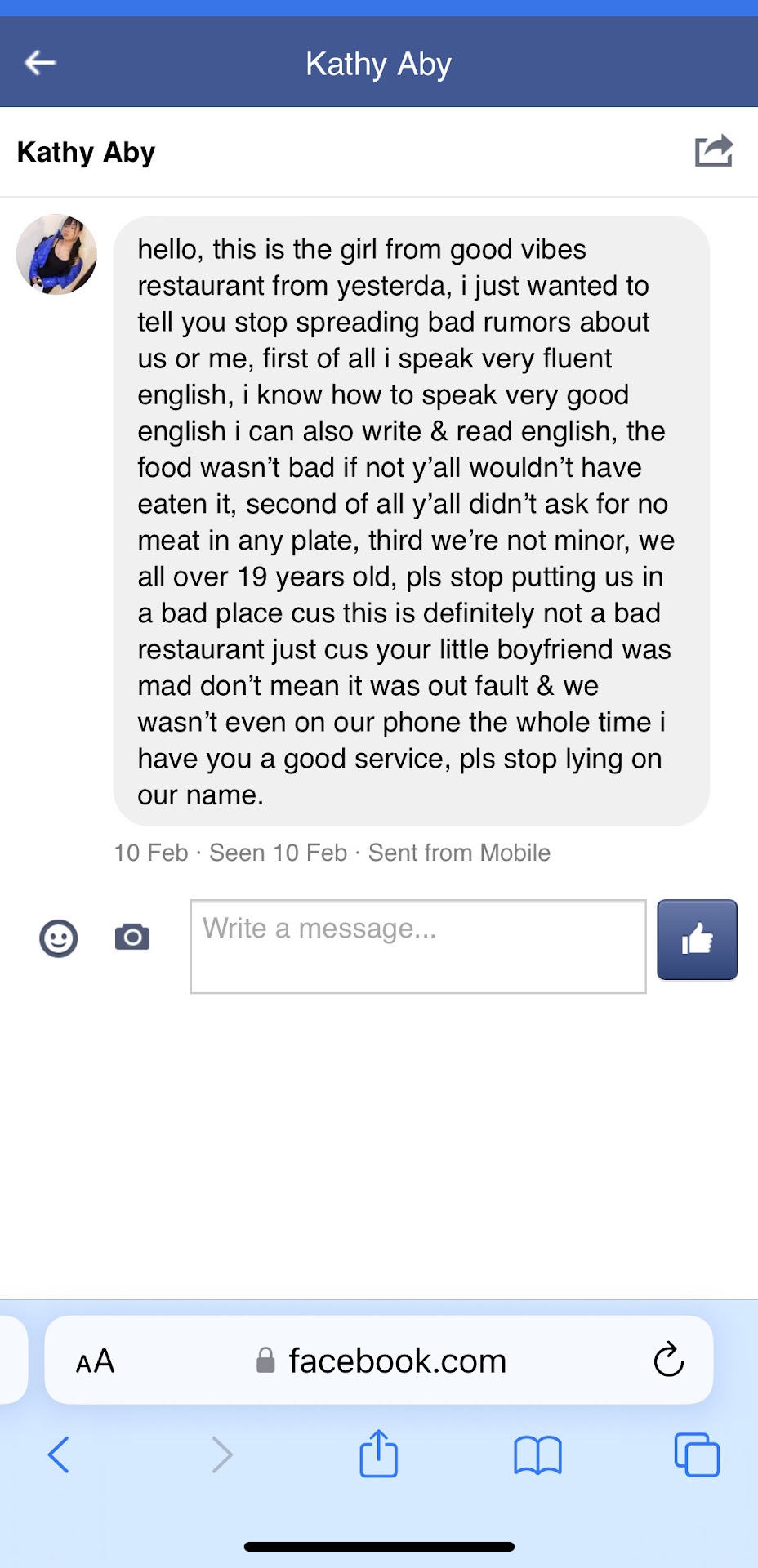The height and width of the screenshot is (1568, 758).
Task: Open the emoji smiley picker
Action: 59,938
